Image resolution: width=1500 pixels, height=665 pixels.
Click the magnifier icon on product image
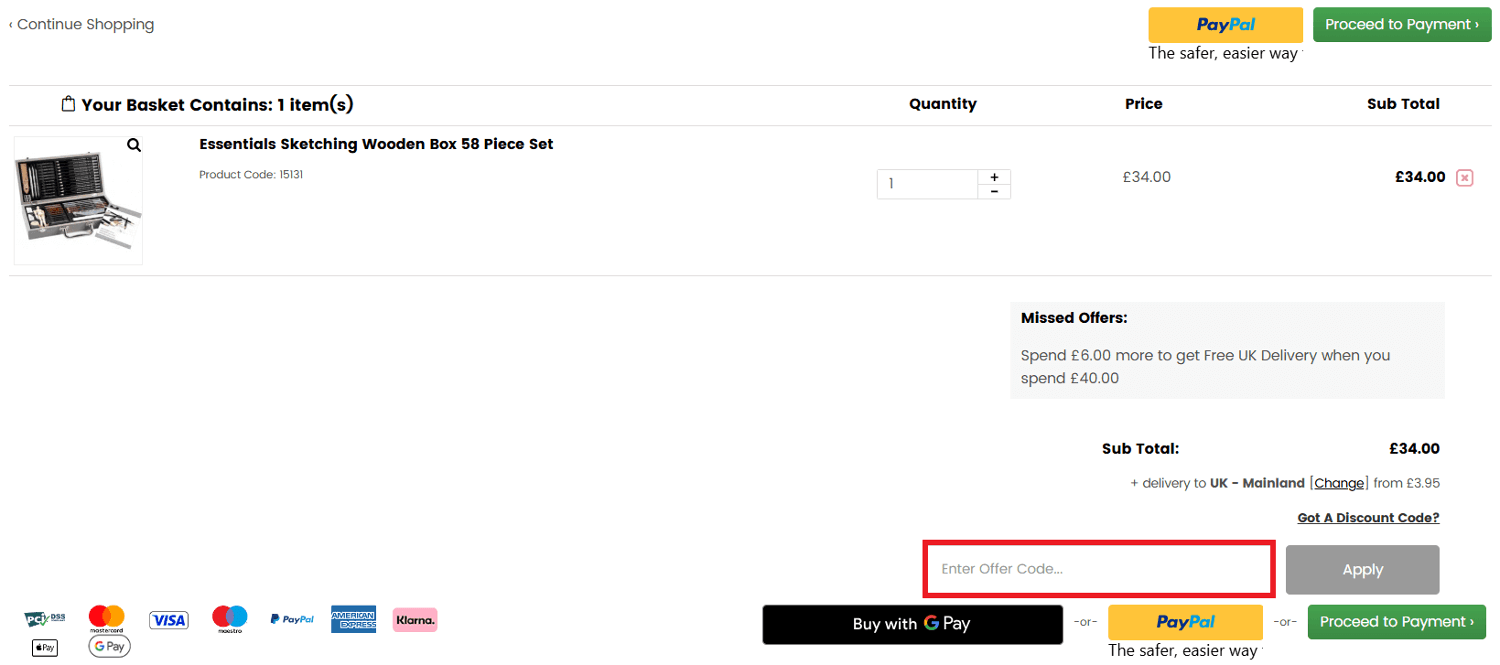tap(134, 146)
